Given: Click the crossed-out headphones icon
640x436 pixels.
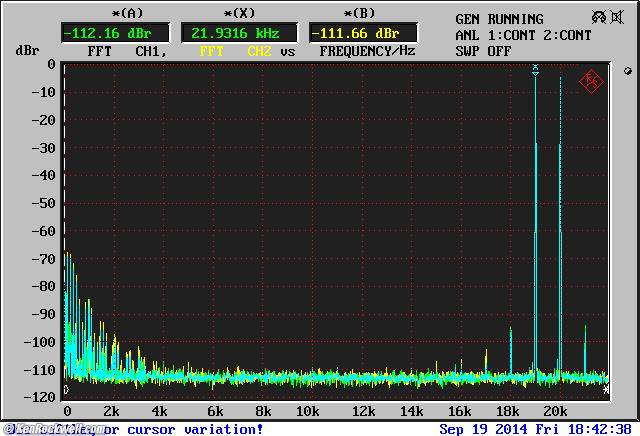Looking at the screenshot, I should coord(599,17).
